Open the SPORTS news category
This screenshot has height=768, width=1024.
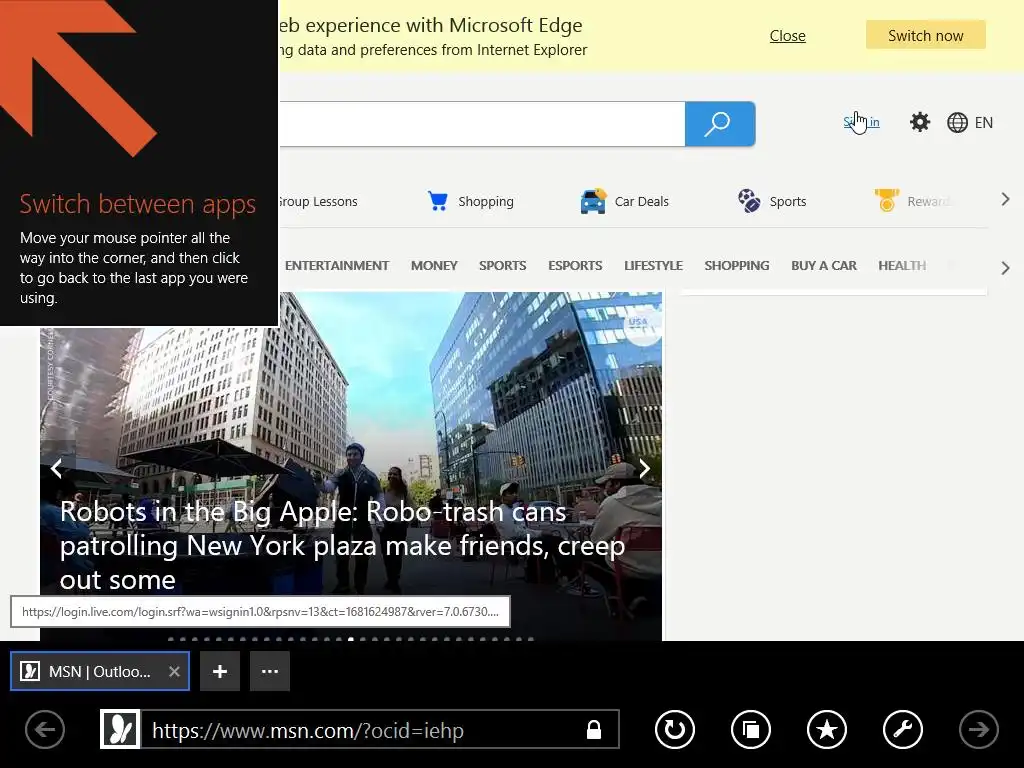pos(502,266)
